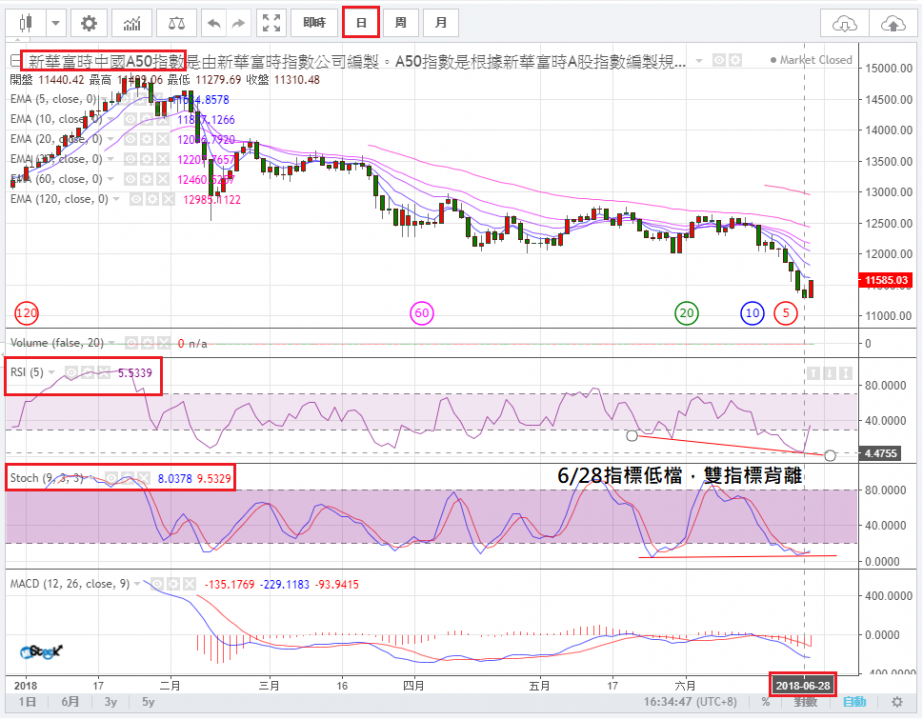This screenshot has width=923, height=720.
Task: Maximize the RSI pane icon
Action: coord(846,373)
